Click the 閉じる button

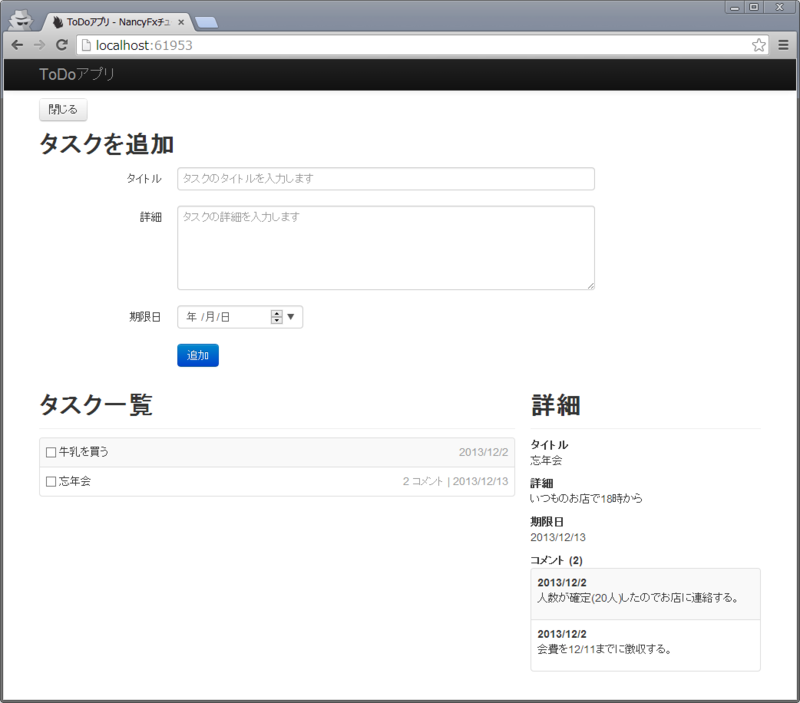tap(62, 108)
